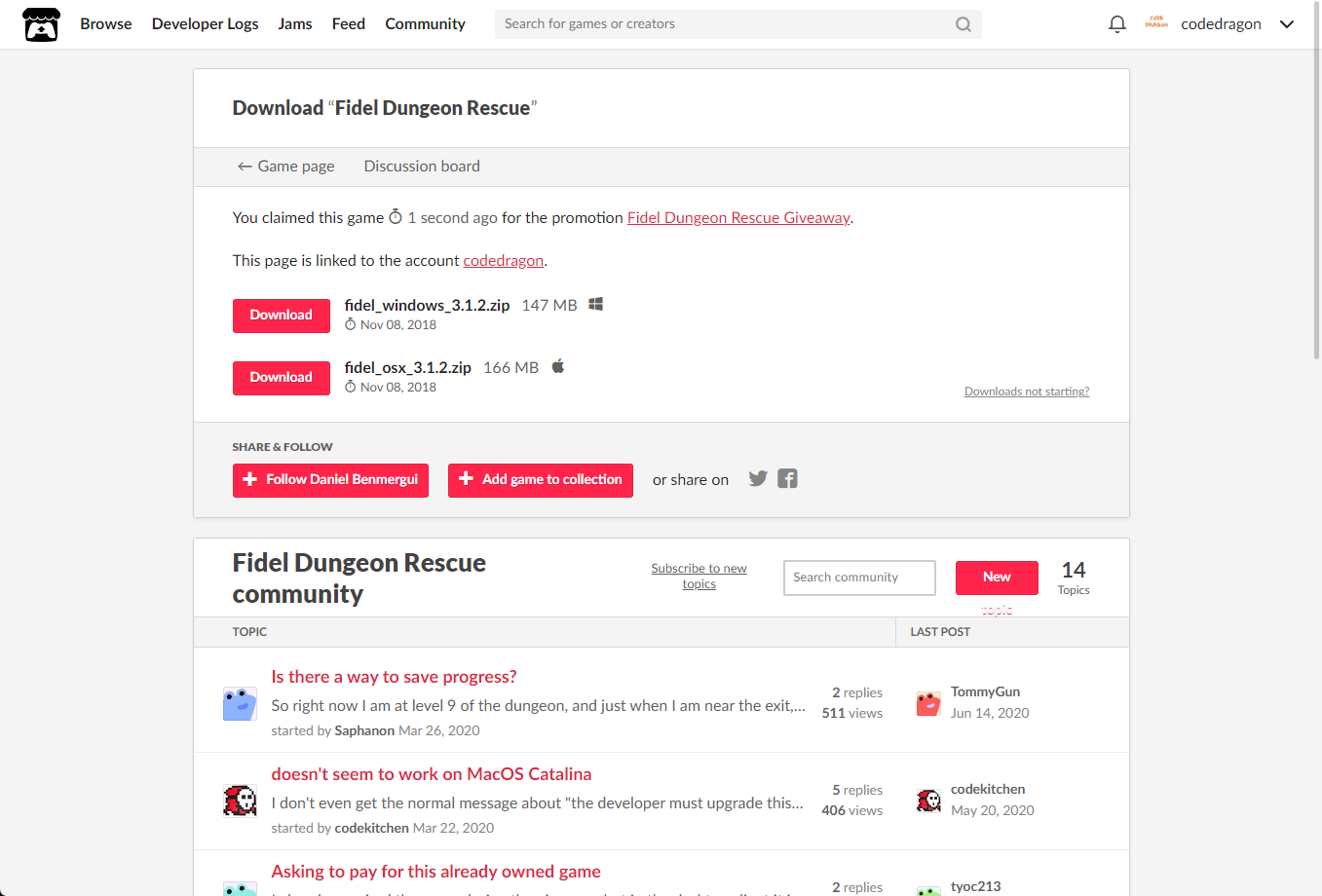Image resolution: width=1322 pixels, height=896 pixels.
Task: Click the Jun 14, 2020 last post date
Action: click(x=990, y=713)
